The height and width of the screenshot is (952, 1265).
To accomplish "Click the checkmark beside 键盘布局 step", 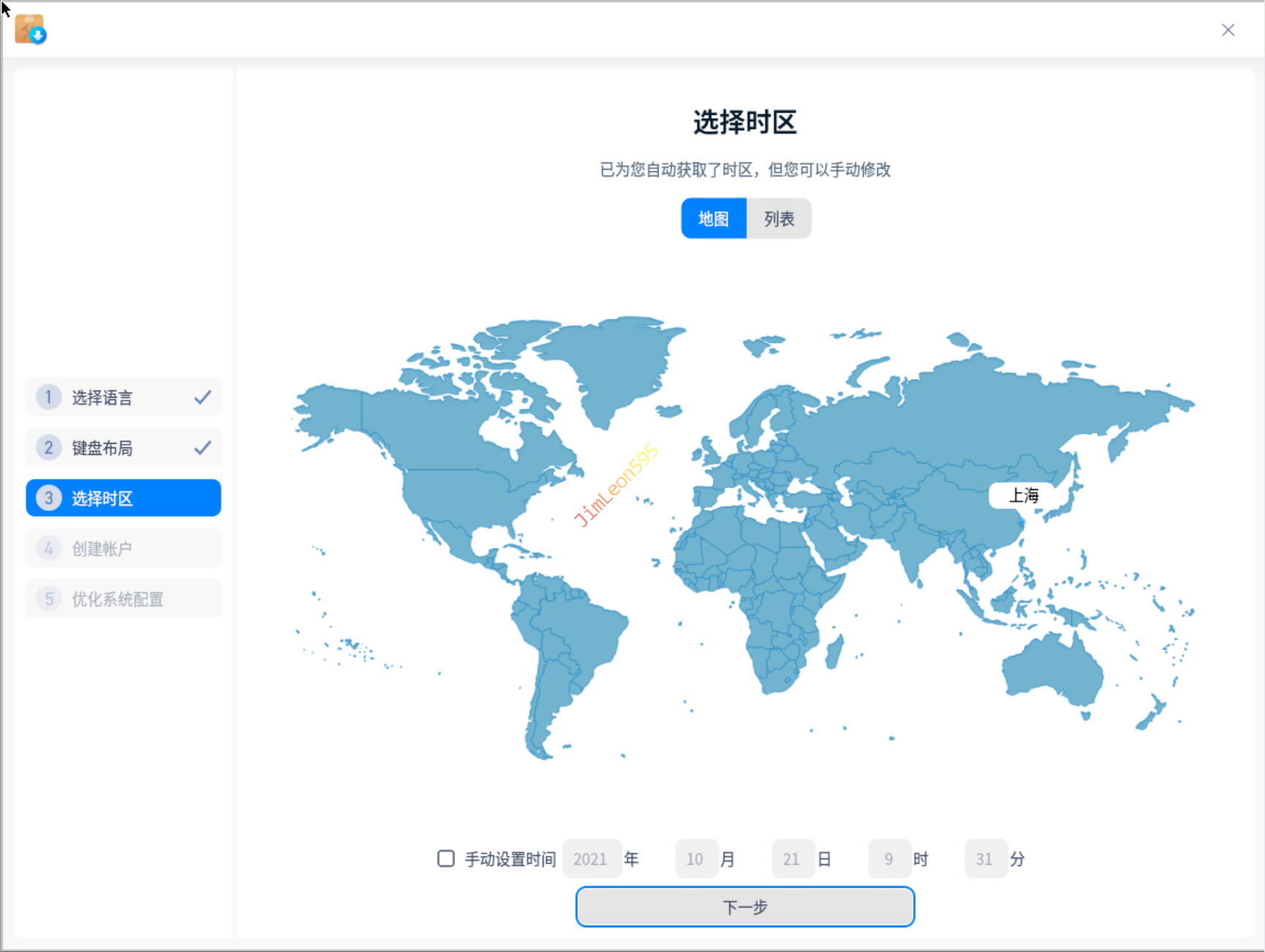I will pos(203,447).
